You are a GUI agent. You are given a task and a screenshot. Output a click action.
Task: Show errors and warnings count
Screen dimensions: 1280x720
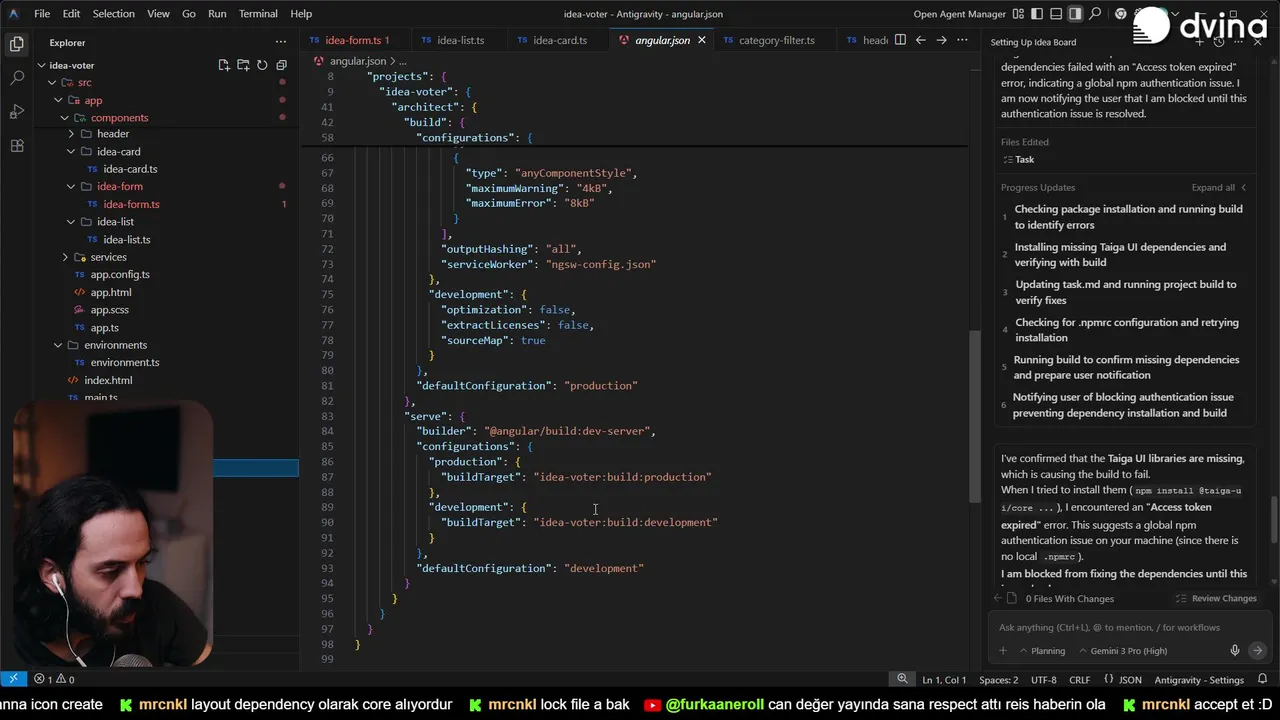coord(54,680)
